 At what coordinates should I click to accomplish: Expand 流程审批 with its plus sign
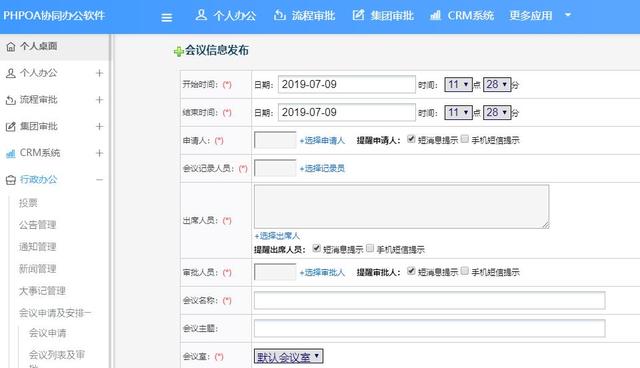pos(99,100)
